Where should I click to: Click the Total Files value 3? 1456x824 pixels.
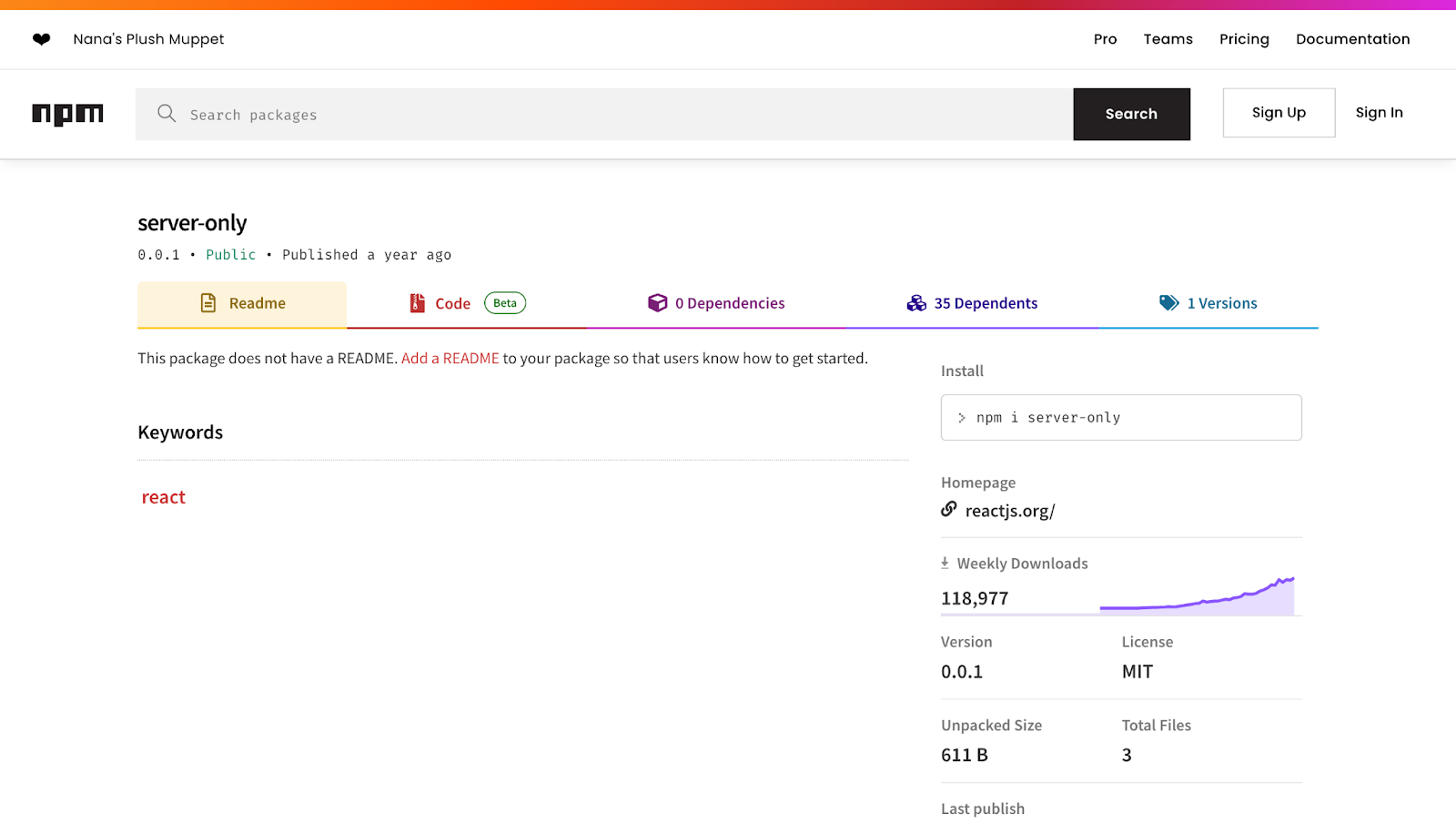click(1127, 756)
